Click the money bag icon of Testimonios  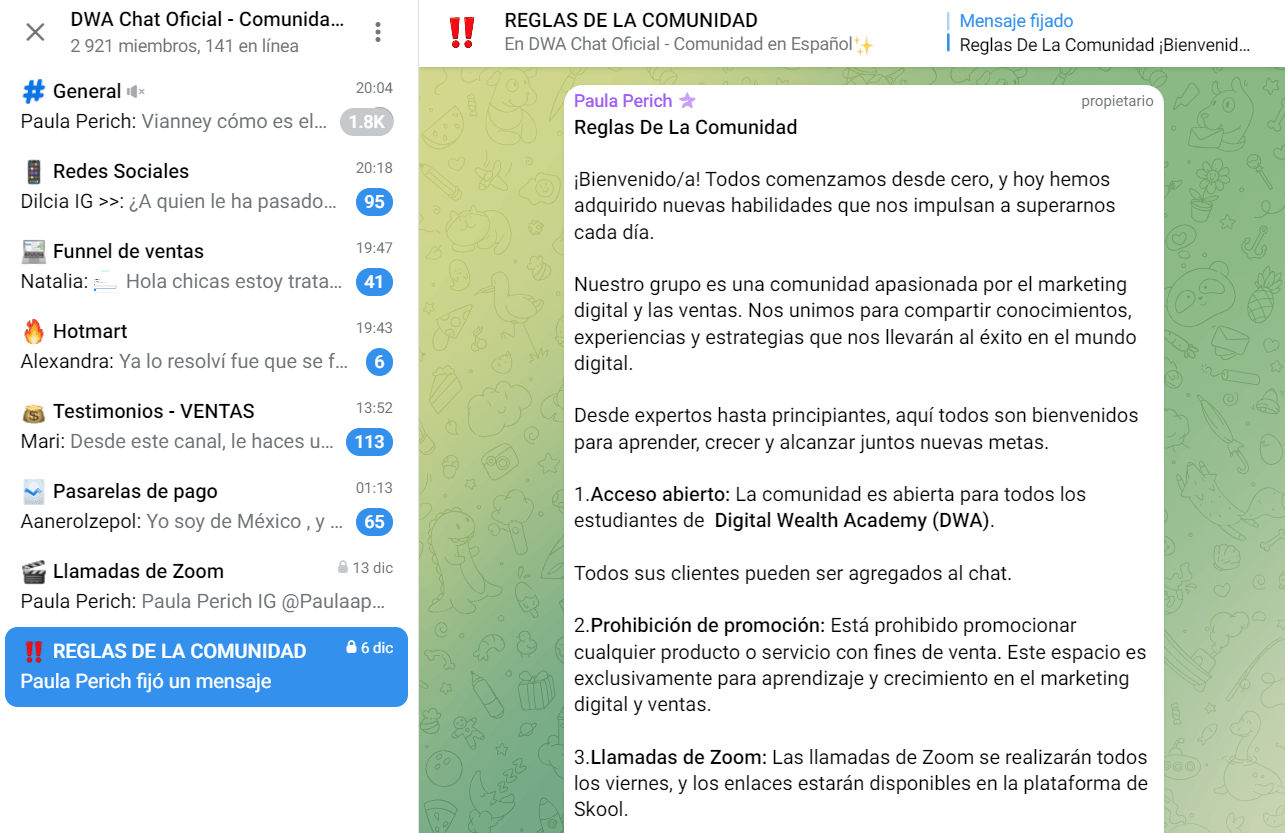tap(33, 411)
